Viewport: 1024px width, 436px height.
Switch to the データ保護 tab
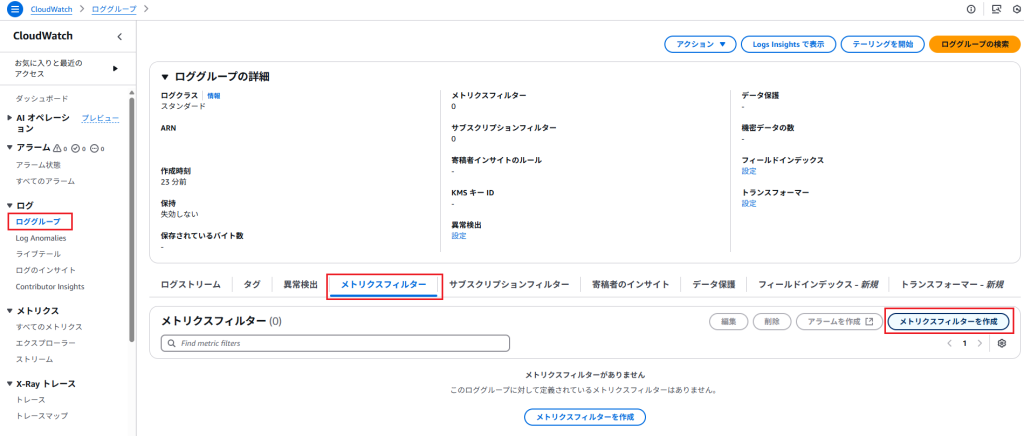click(714, 285)
